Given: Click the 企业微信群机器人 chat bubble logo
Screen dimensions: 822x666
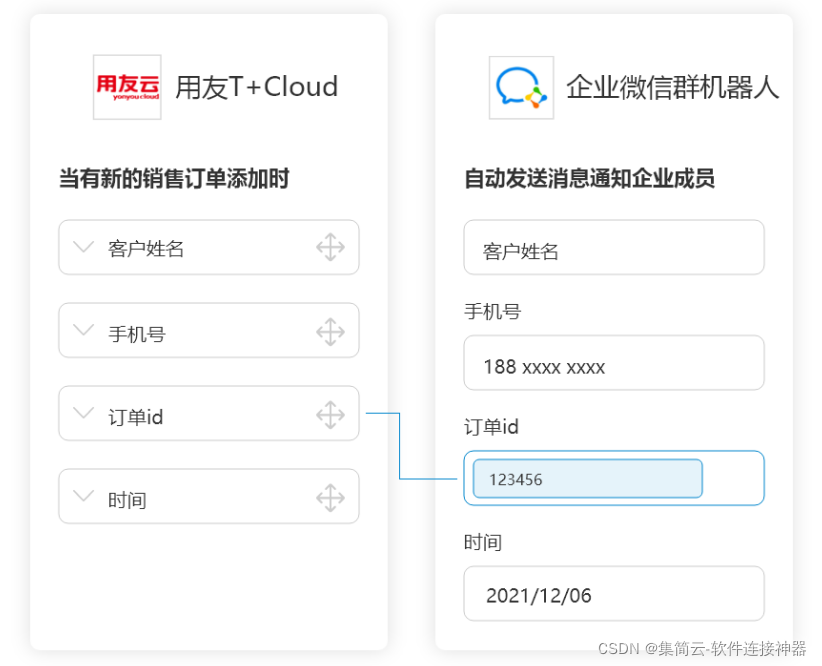Looking at the screenshot, I should click(521, 88).
